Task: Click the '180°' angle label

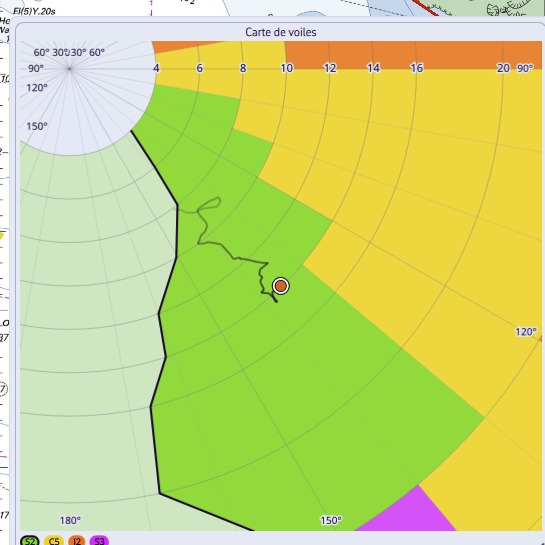Action: point(70,520)
